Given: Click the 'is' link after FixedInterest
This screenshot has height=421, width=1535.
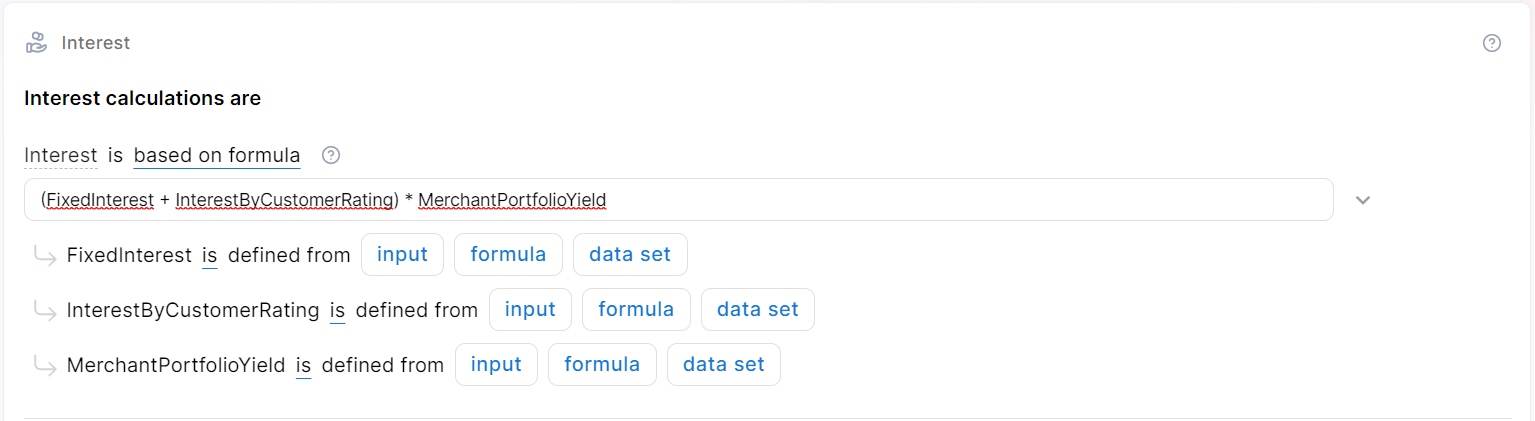Looking at the screenshot, I should click(210, 255).
